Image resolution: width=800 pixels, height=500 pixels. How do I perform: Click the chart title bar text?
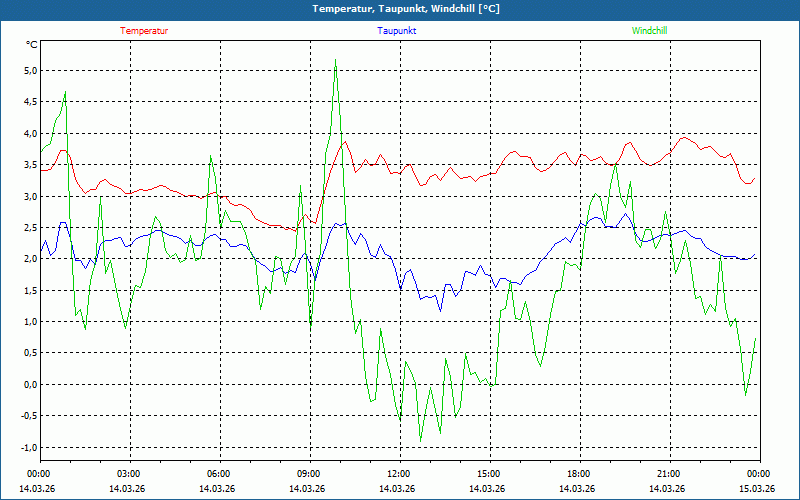[400, 9]
